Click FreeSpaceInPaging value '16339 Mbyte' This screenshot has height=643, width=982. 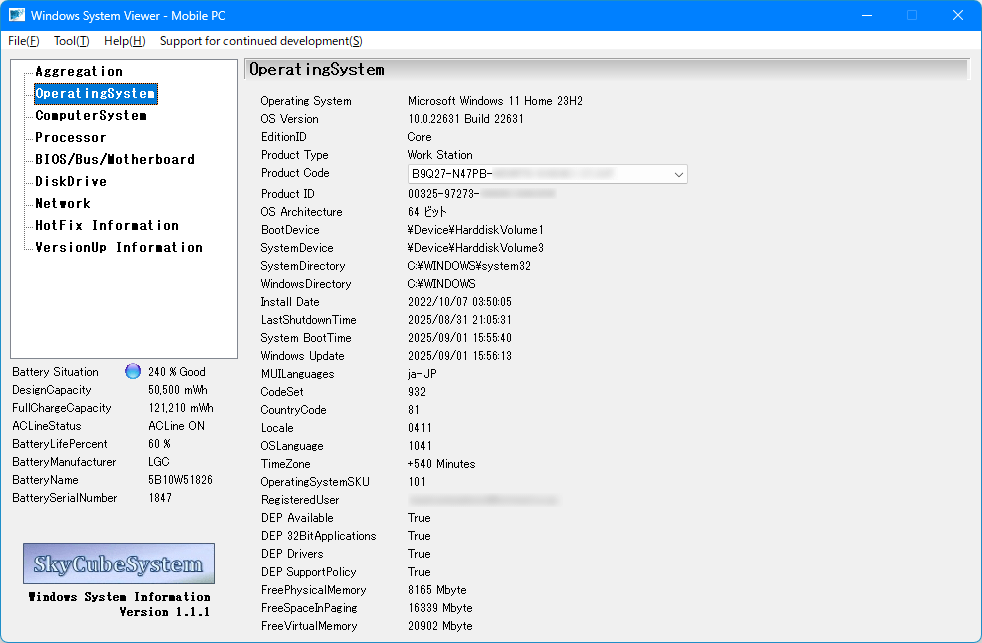pyautogui.click(x=440, y=609)
